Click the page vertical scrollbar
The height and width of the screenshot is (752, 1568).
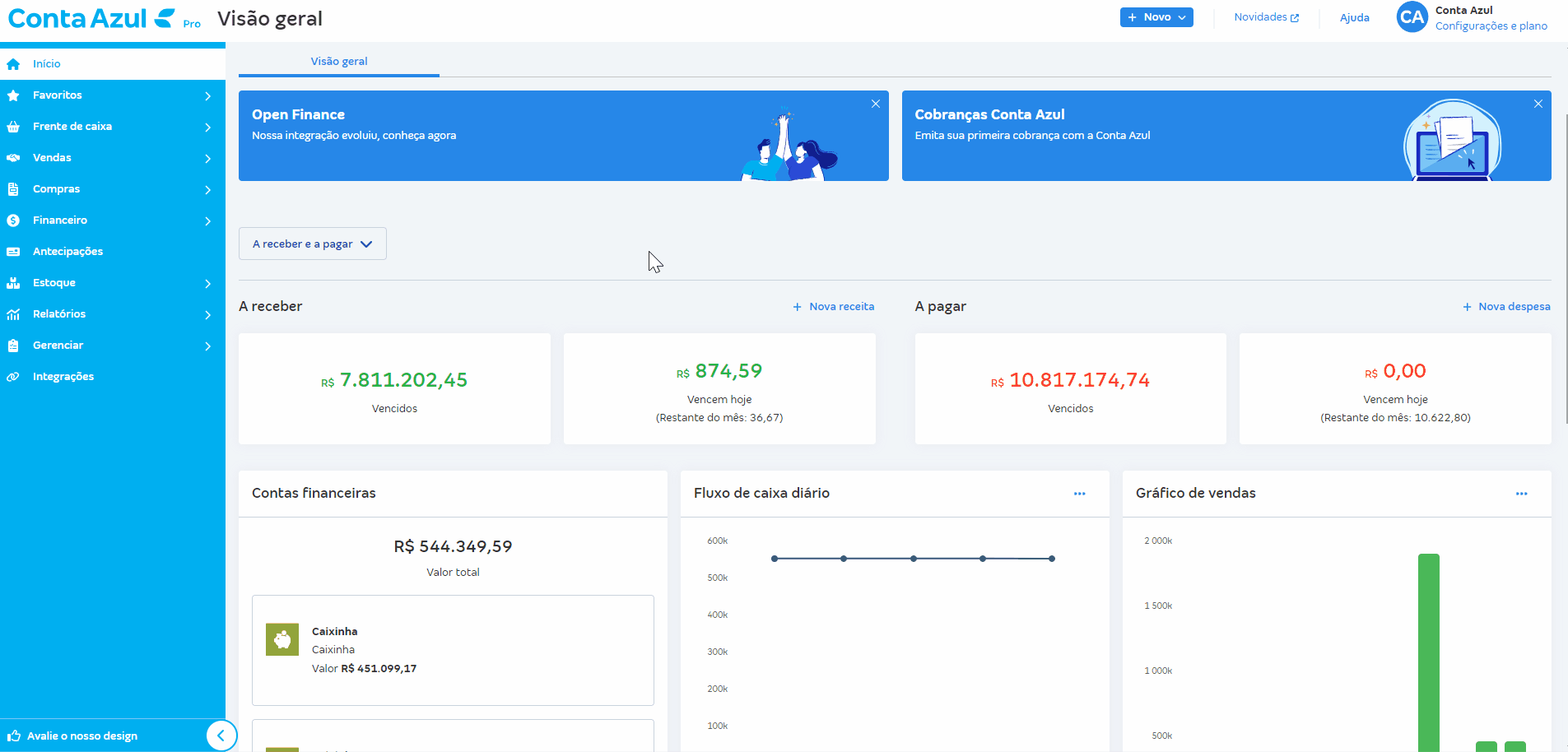click(x=1566, y=270)
